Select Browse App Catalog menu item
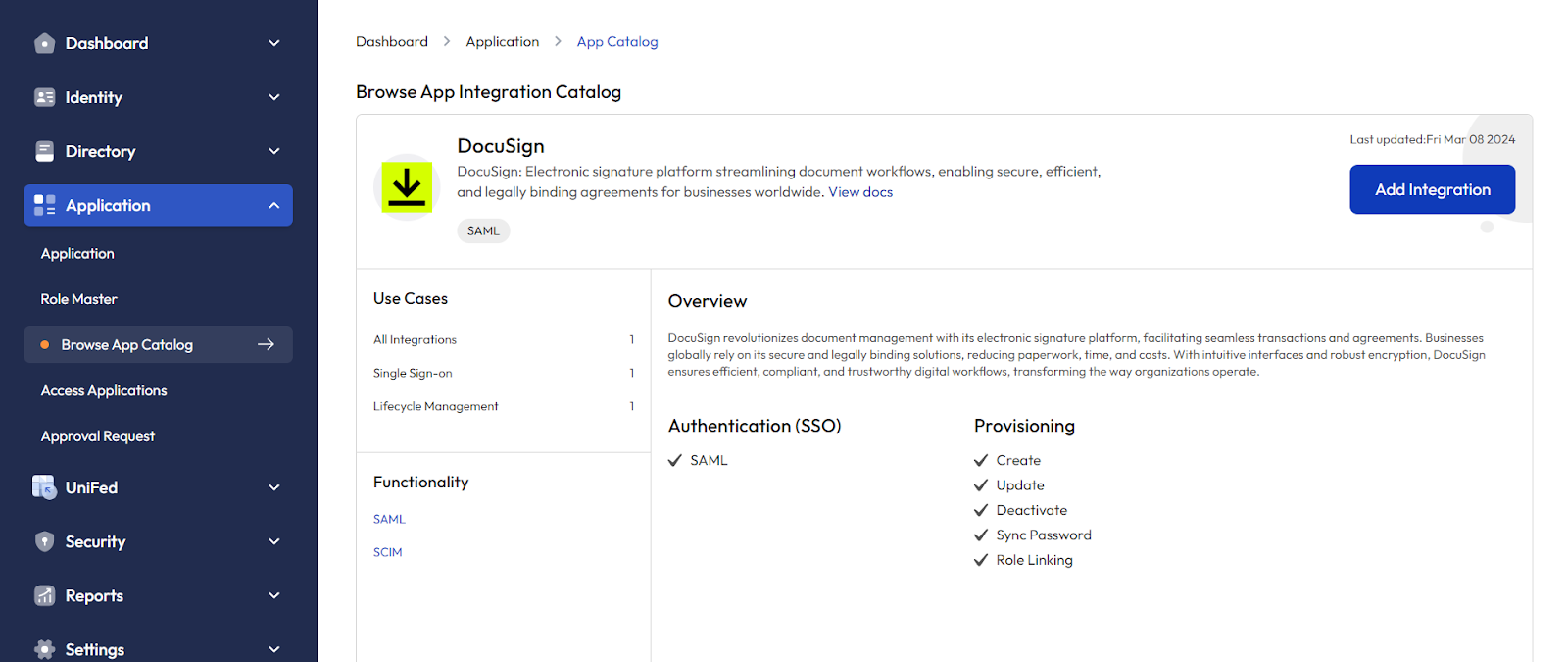 [x=158, y=344]
